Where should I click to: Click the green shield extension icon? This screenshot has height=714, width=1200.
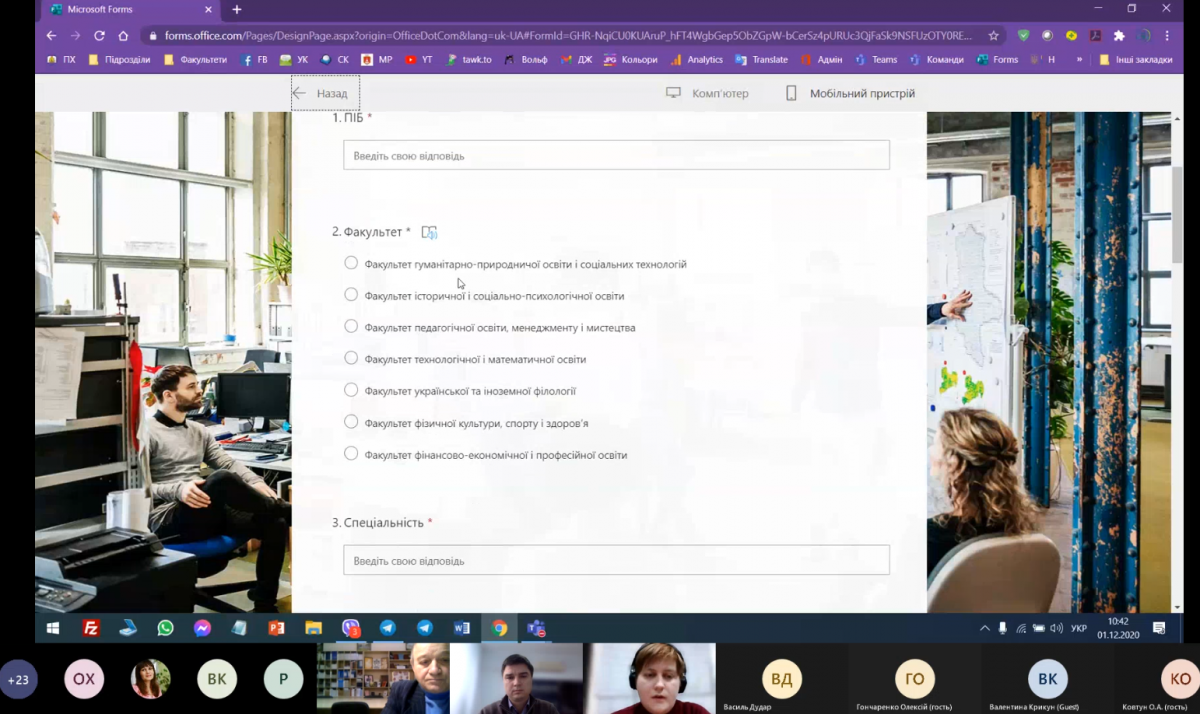point(1023,35)
